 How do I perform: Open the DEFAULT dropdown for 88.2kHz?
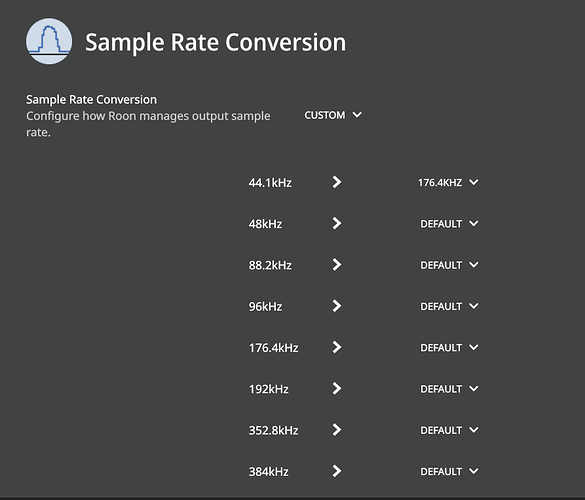tap(449, 265)
